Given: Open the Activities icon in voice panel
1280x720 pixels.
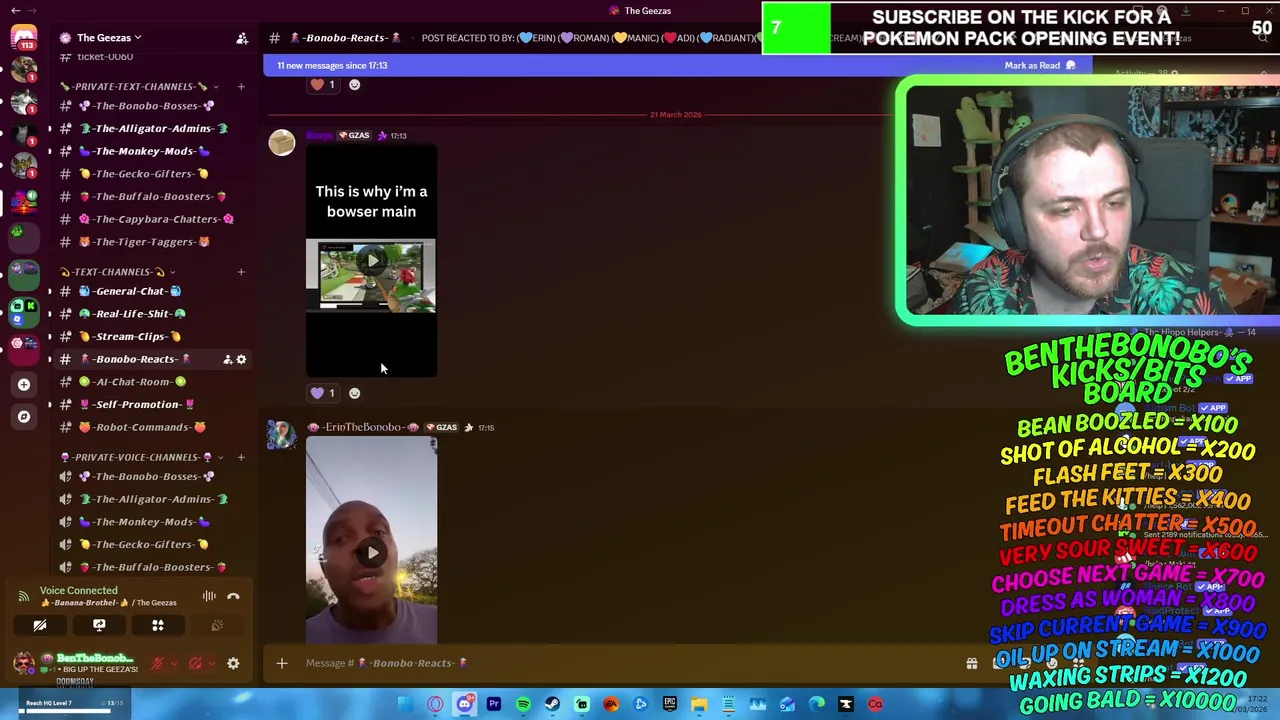Looking at the screenshot, I should point(158,625).
